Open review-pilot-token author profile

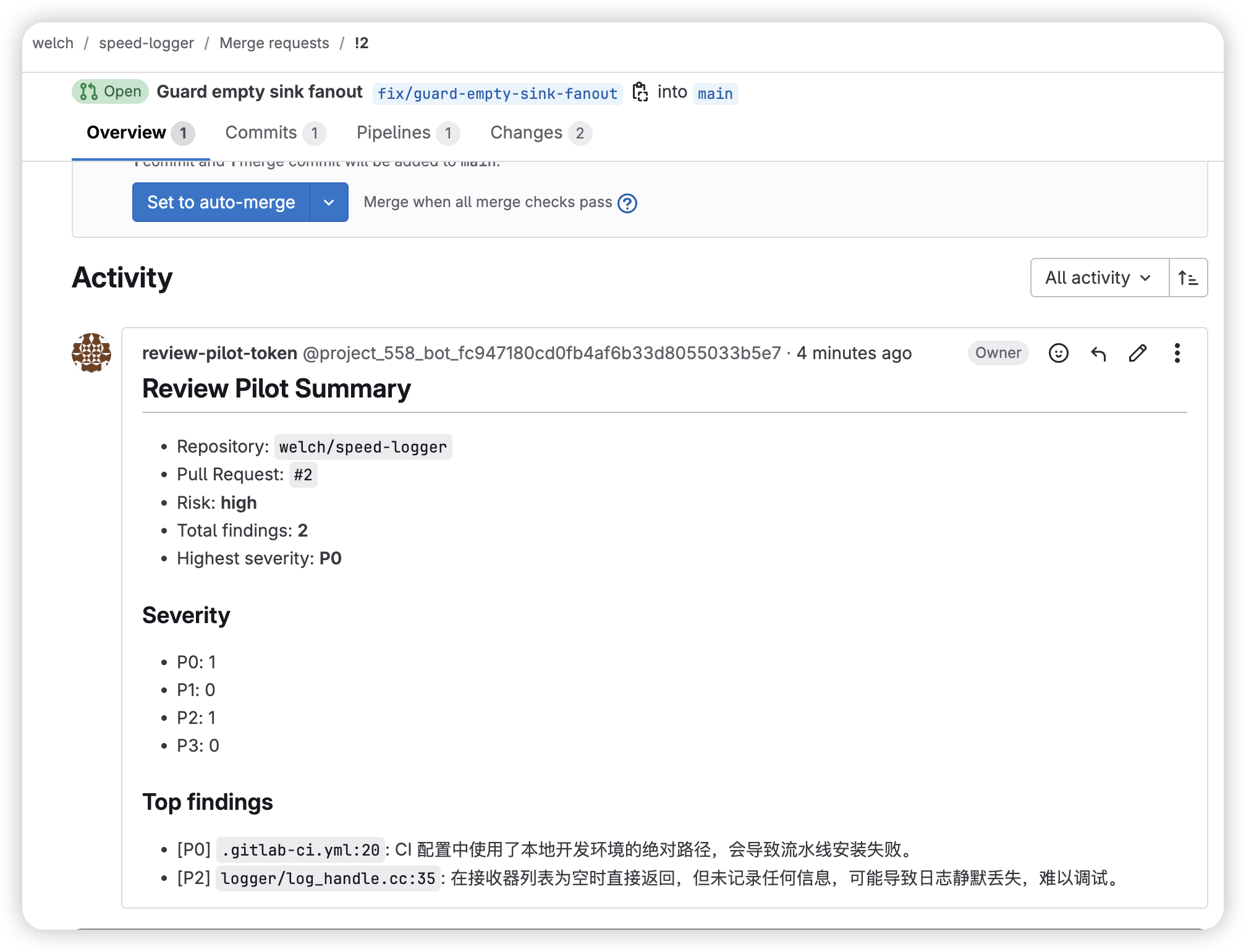pyautogui.click(x=220, y=353)
